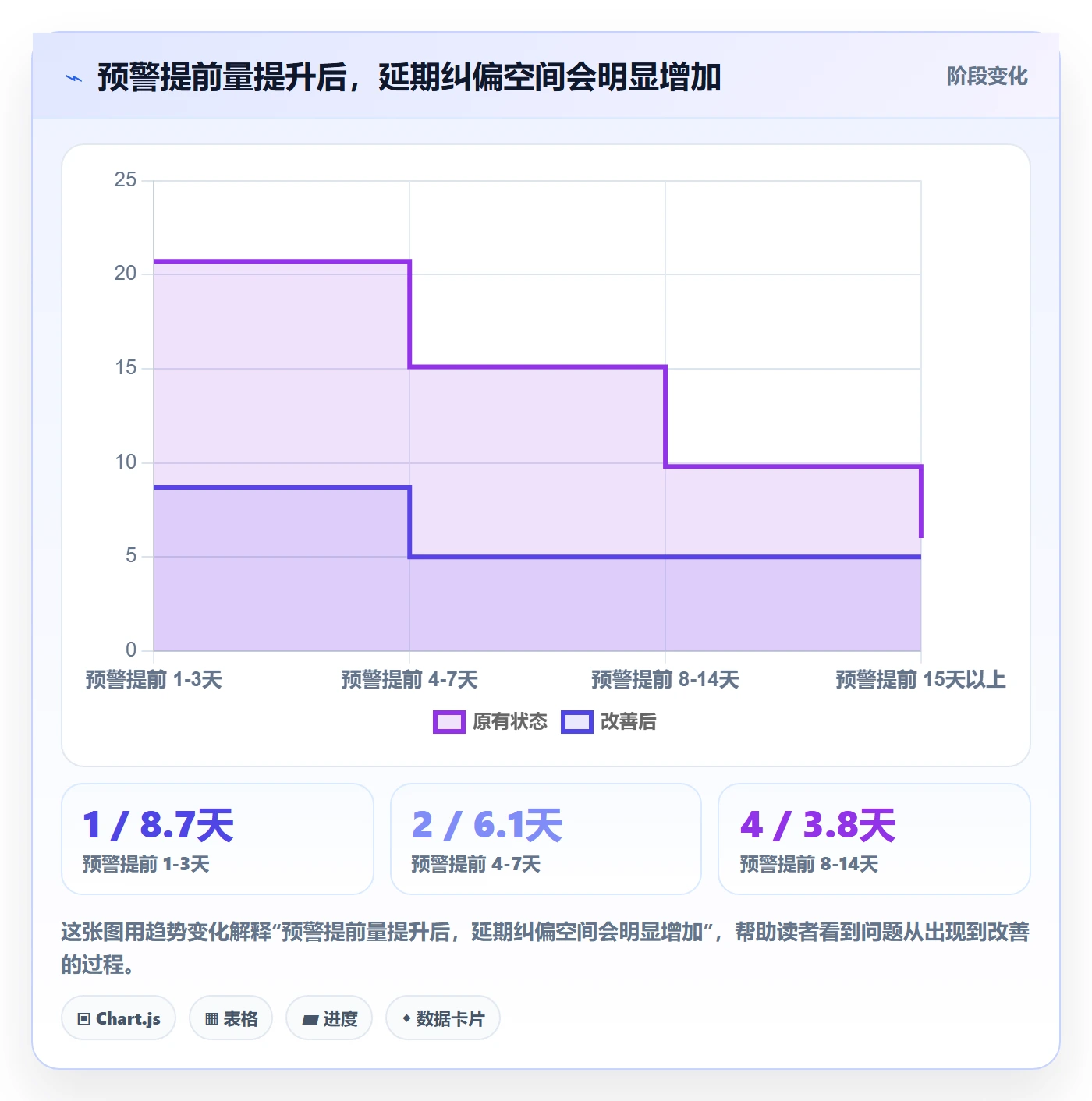Click the 原有状态 legend label
The height and width of the screenshot is (1101, 1092).
point(510,722)
